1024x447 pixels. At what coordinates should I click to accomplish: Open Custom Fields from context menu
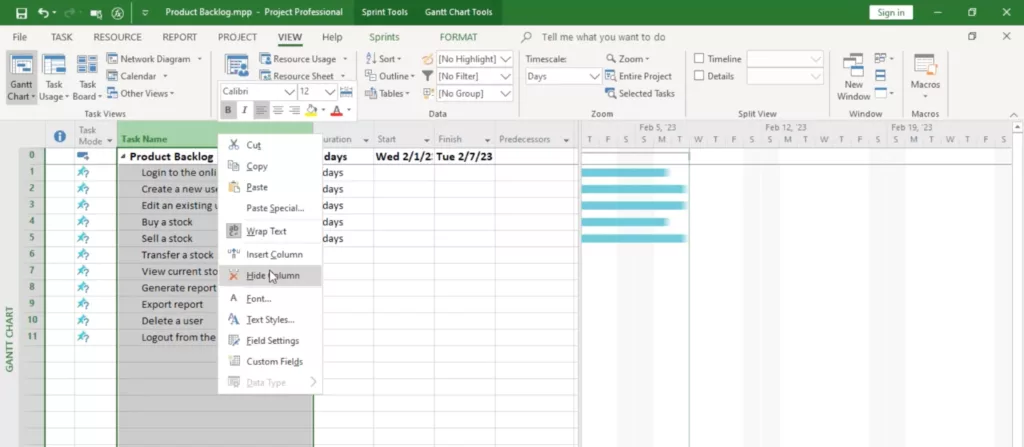tap(270, 361)
